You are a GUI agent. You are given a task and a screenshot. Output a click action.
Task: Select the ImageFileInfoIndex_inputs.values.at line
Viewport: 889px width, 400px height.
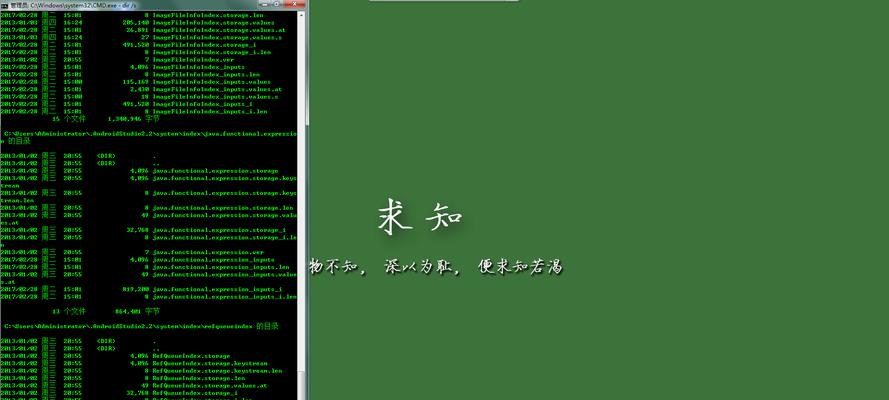pyautogui.click(x=141, y=89)
